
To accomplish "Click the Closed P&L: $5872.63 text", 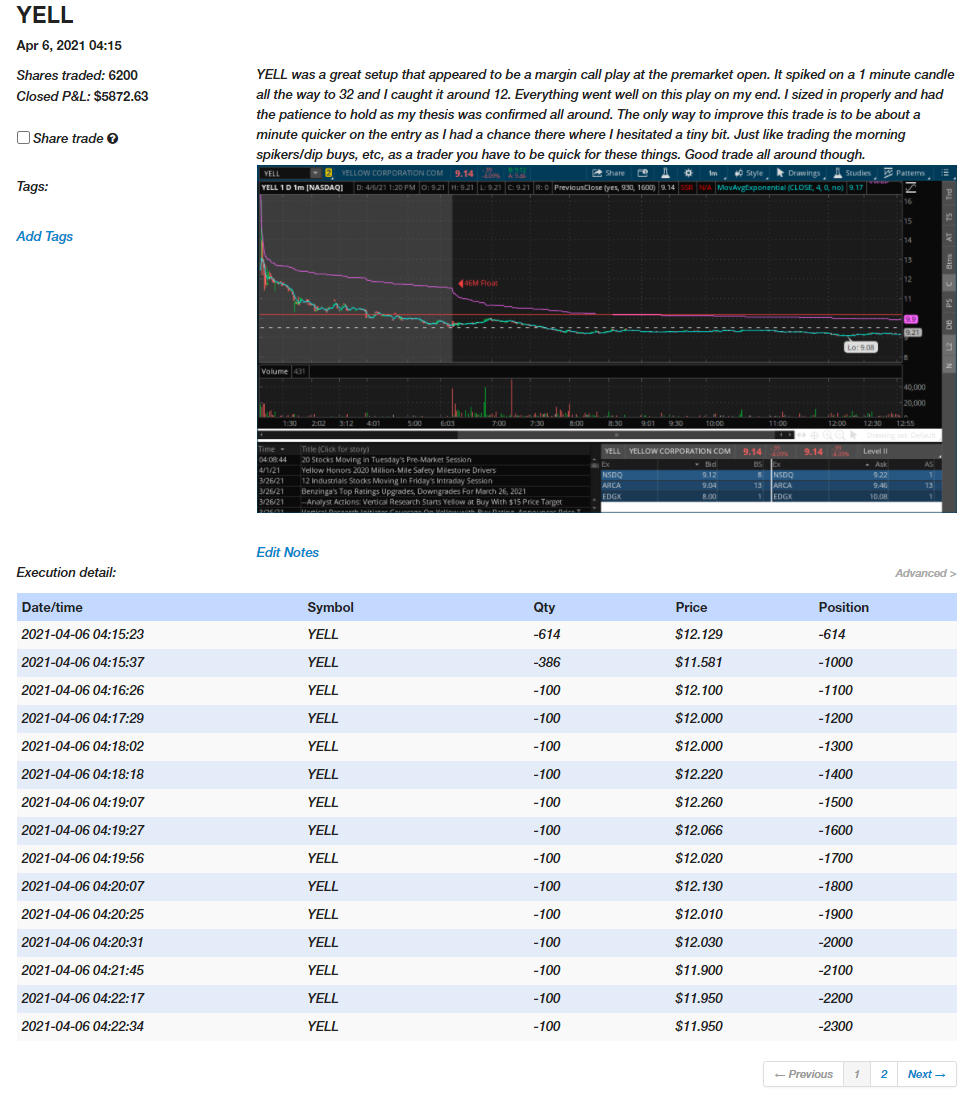I will click(83, 96).
